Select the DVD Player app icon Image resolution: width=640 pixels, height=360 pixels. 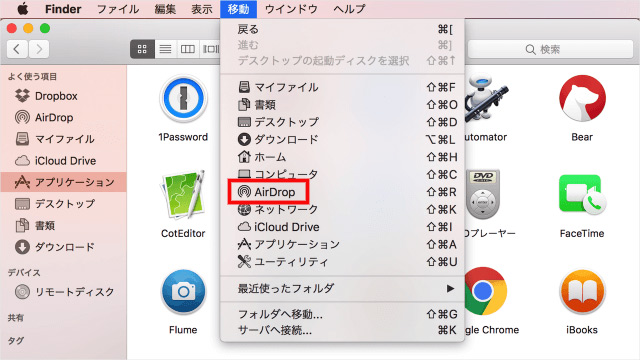[x=483, y=195]
